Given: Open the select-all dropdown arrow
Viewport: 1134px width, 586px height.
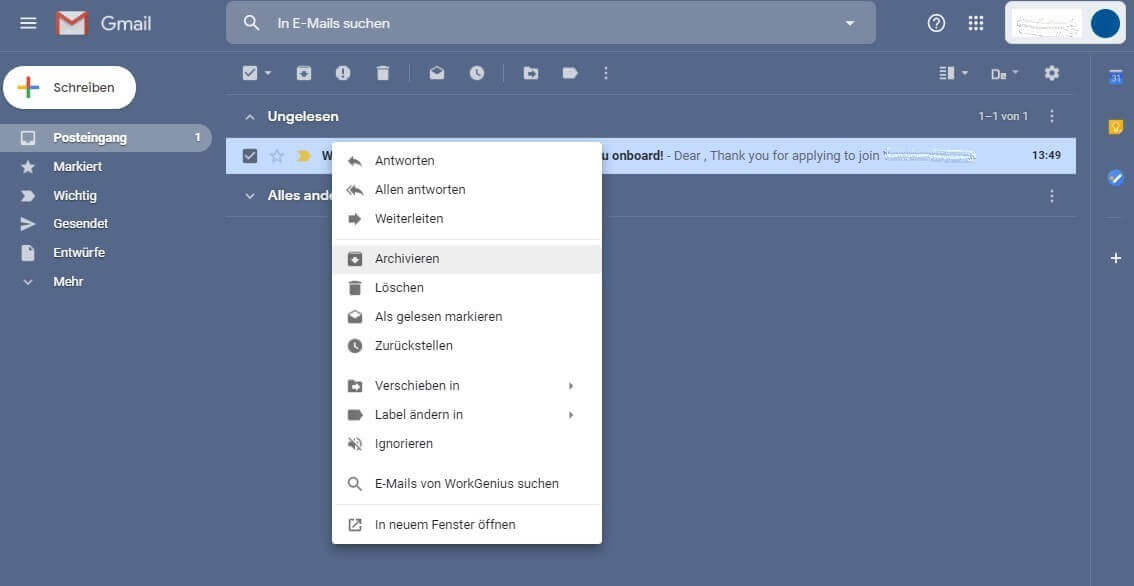Looking at the screenshot, I should point(268,73).
